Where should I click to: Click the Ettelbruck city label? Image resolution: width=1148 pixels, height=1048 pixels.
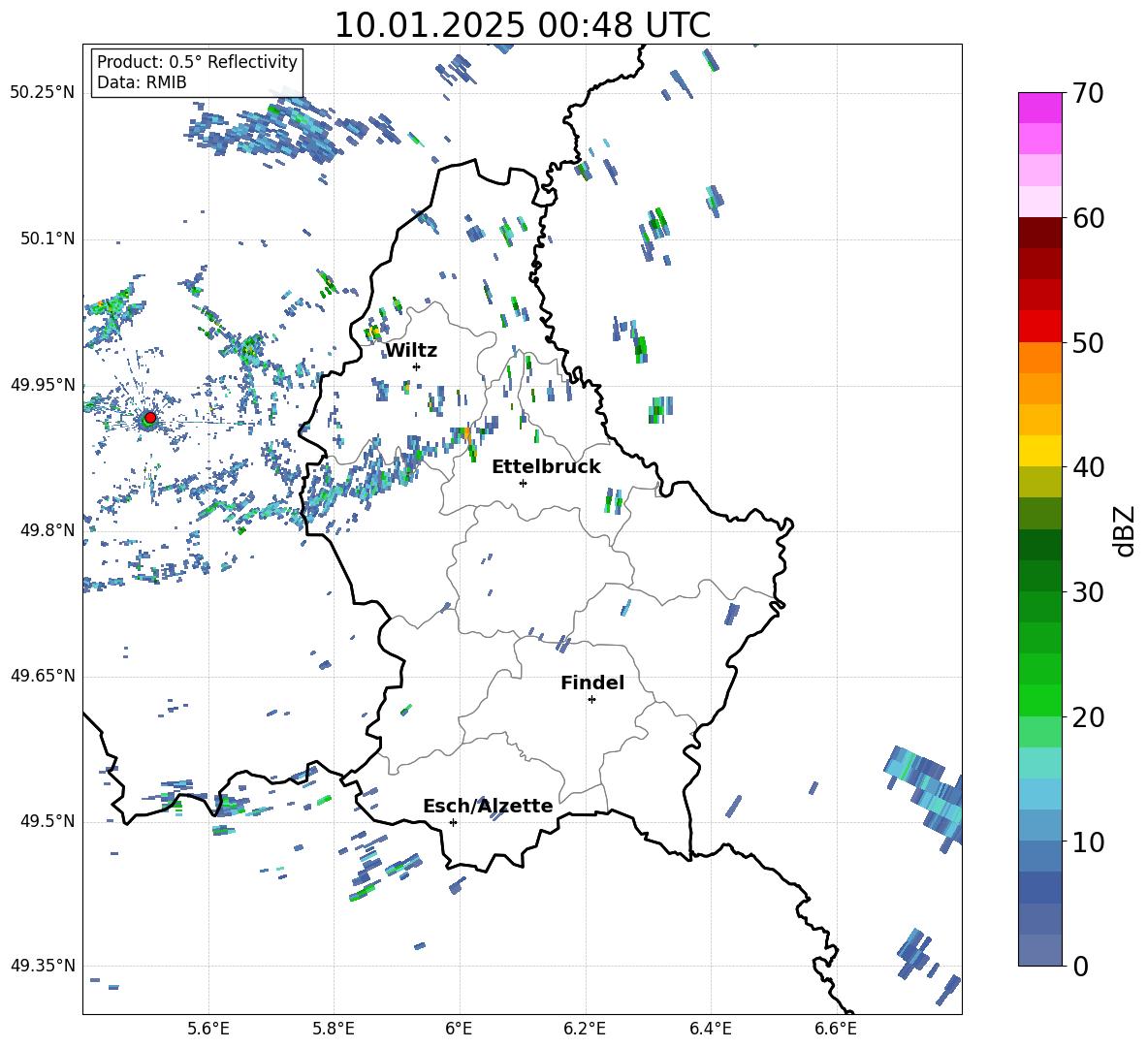pyautogui.click(x=546, y=467)
